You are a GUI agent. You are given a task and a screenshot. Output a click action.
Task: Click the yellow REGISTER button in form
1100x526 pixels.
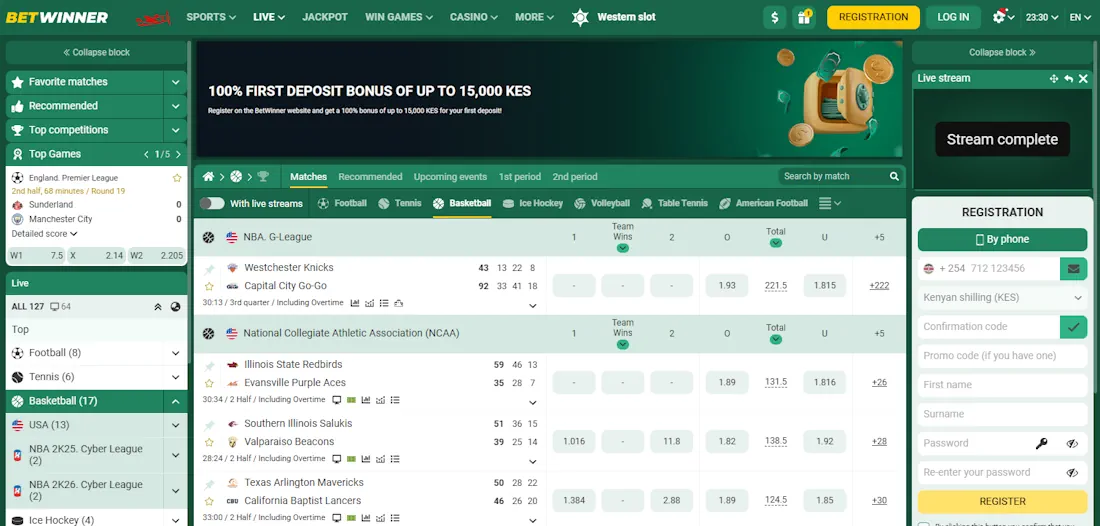(1002, 501)
